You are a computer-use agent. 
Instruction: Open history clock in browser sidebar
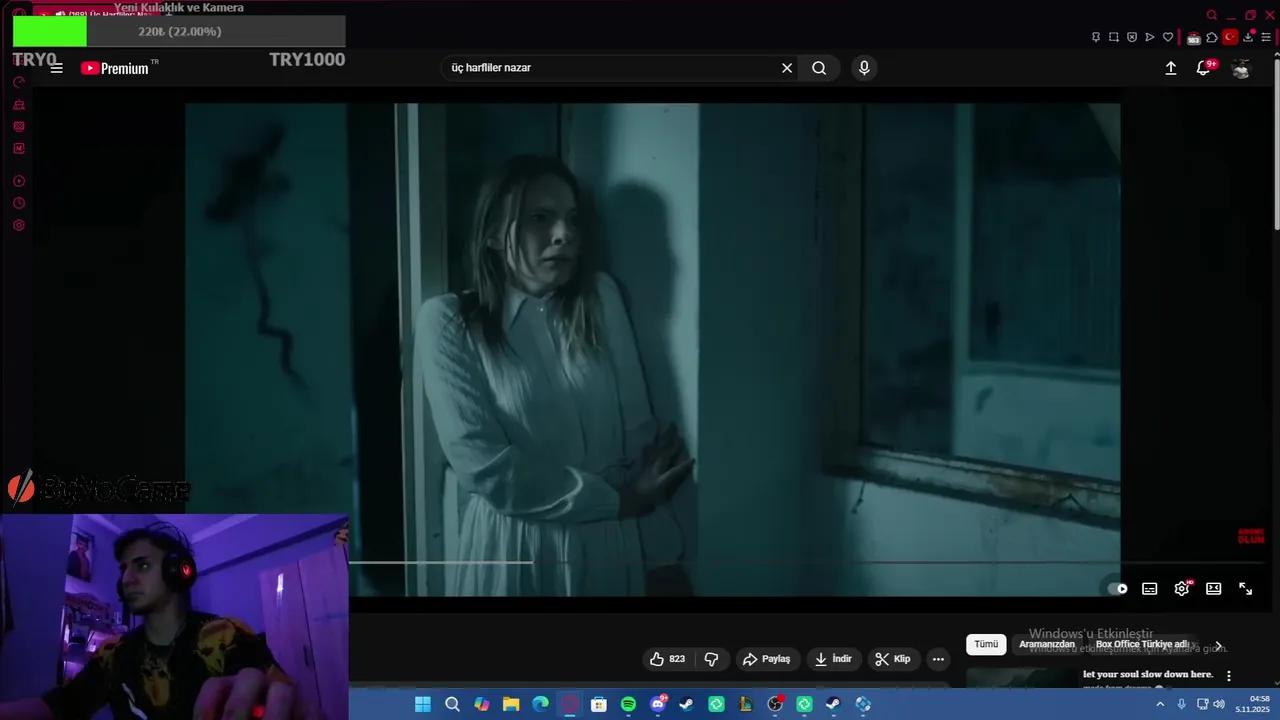[19, 203]
